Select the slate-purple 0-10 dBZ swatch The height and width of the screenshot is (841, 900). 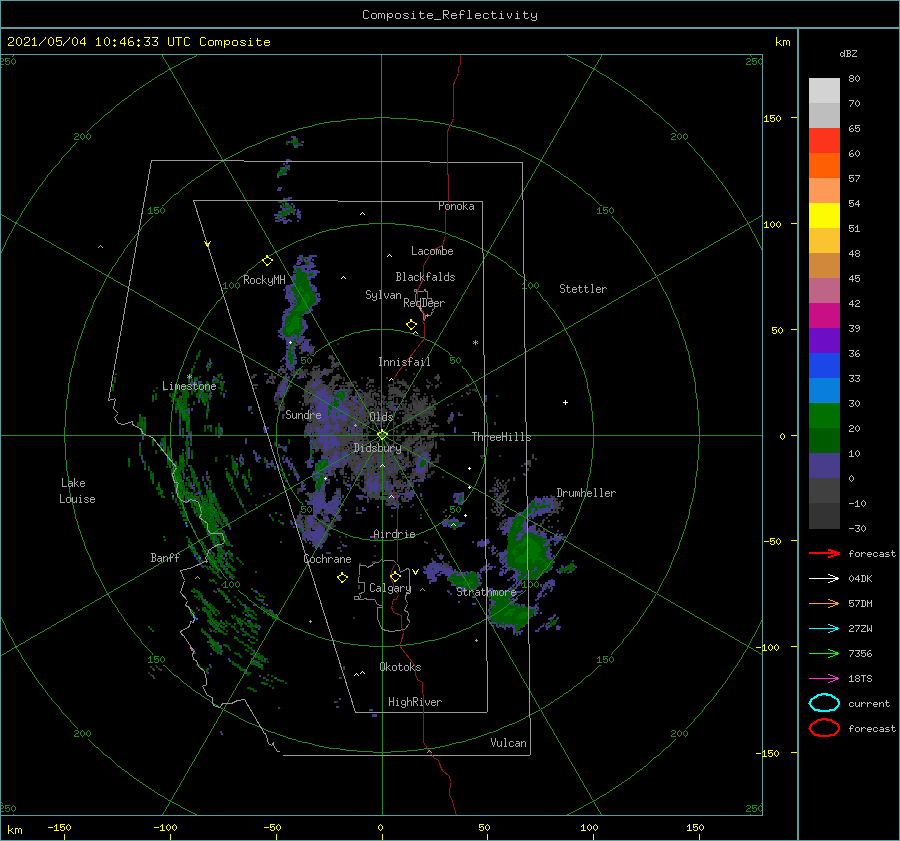[824, 466]
